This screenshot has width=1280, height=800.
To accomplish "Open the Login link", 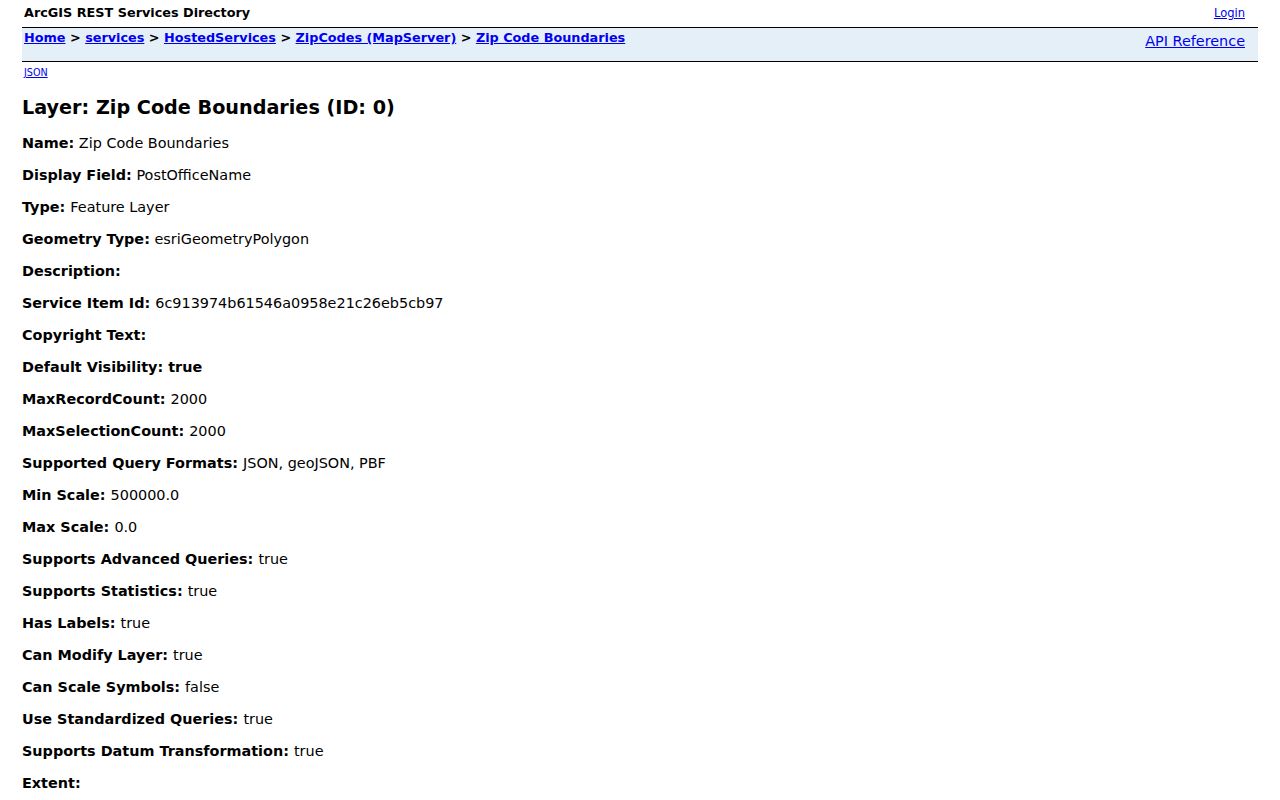I will pyautogui.click(x=1229, y=13).
